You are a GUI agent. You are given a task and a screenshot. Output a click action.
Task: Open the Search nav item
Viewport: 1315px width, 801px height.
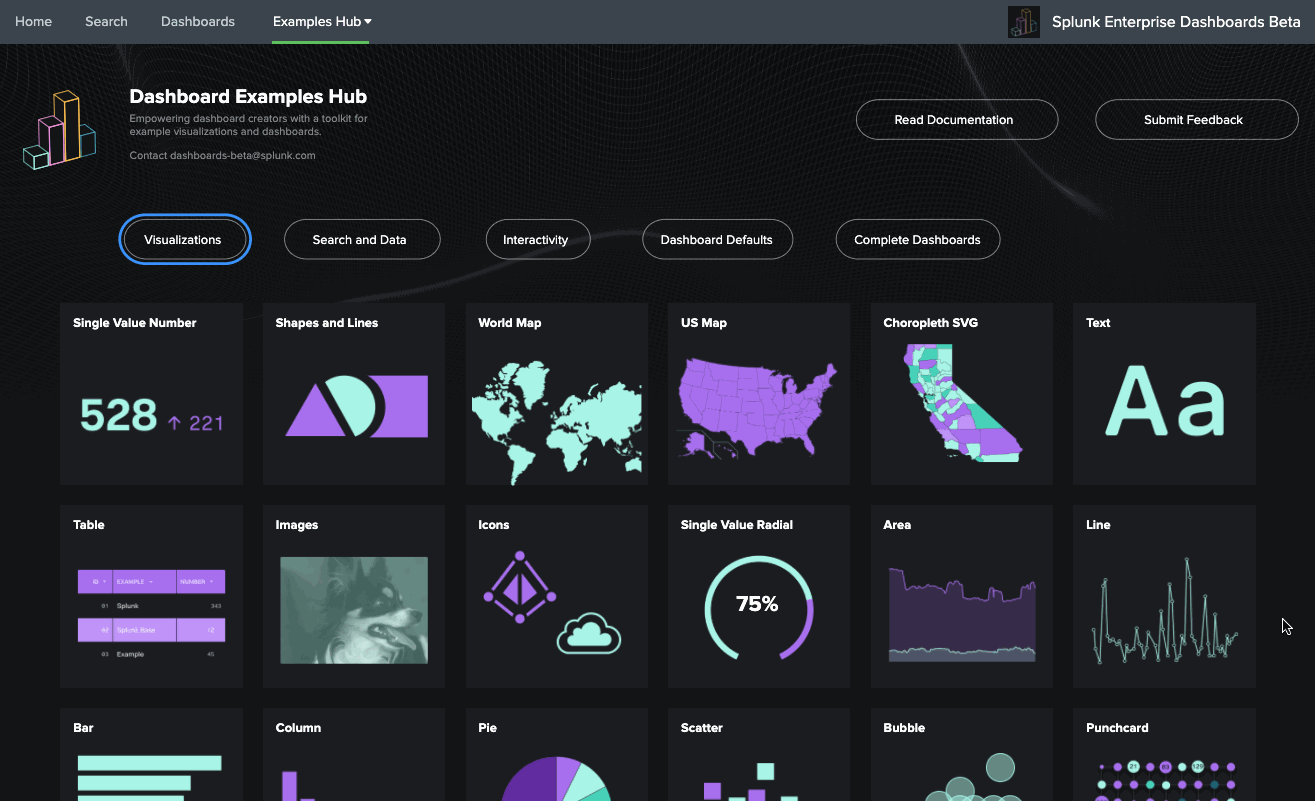tap(106, 22)
